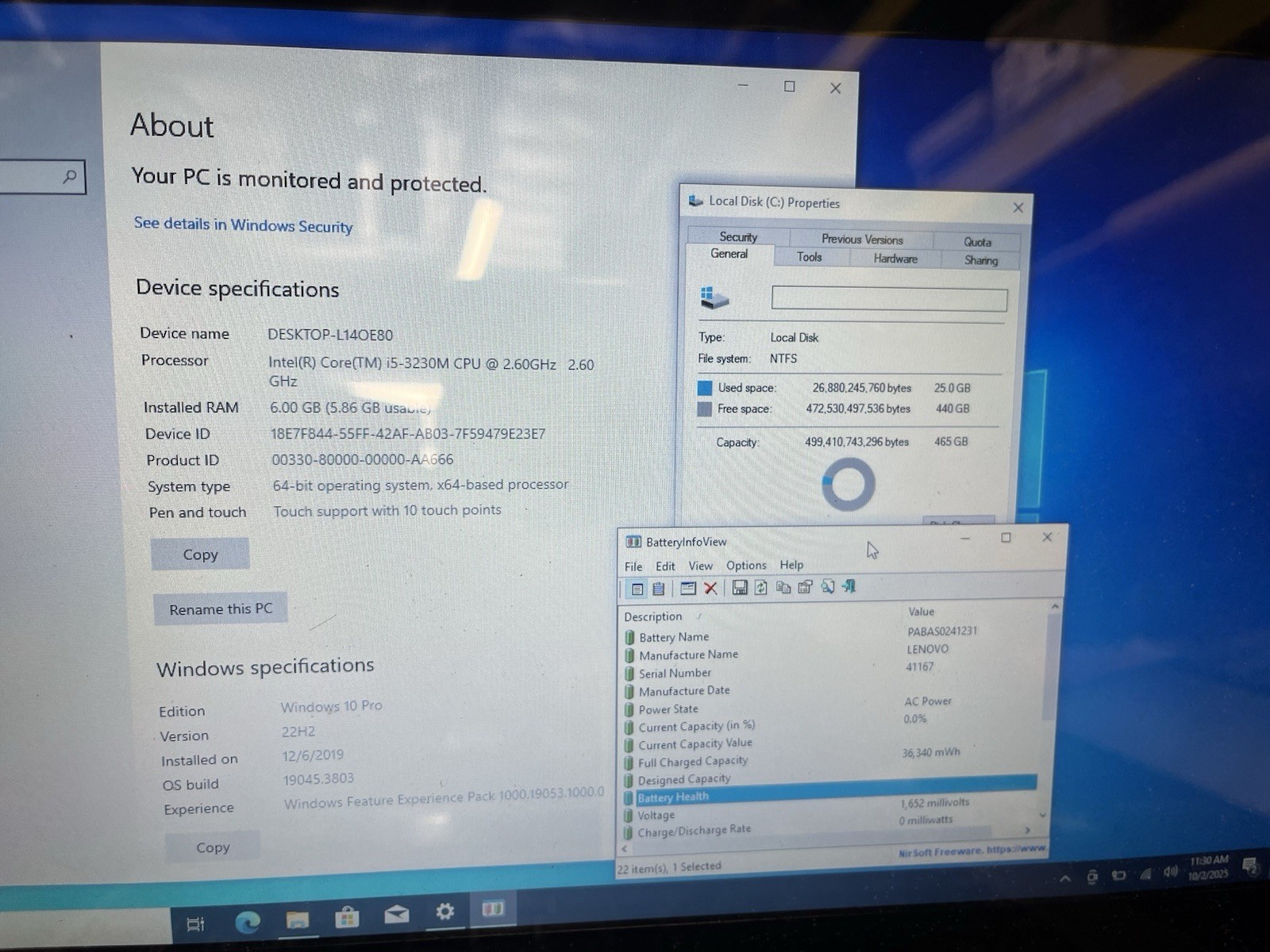Click the clipboard icon in BatteryInfoView toolbar
Image resolution: width=1270 pixels, height=952 pixels.
point(658,589)
